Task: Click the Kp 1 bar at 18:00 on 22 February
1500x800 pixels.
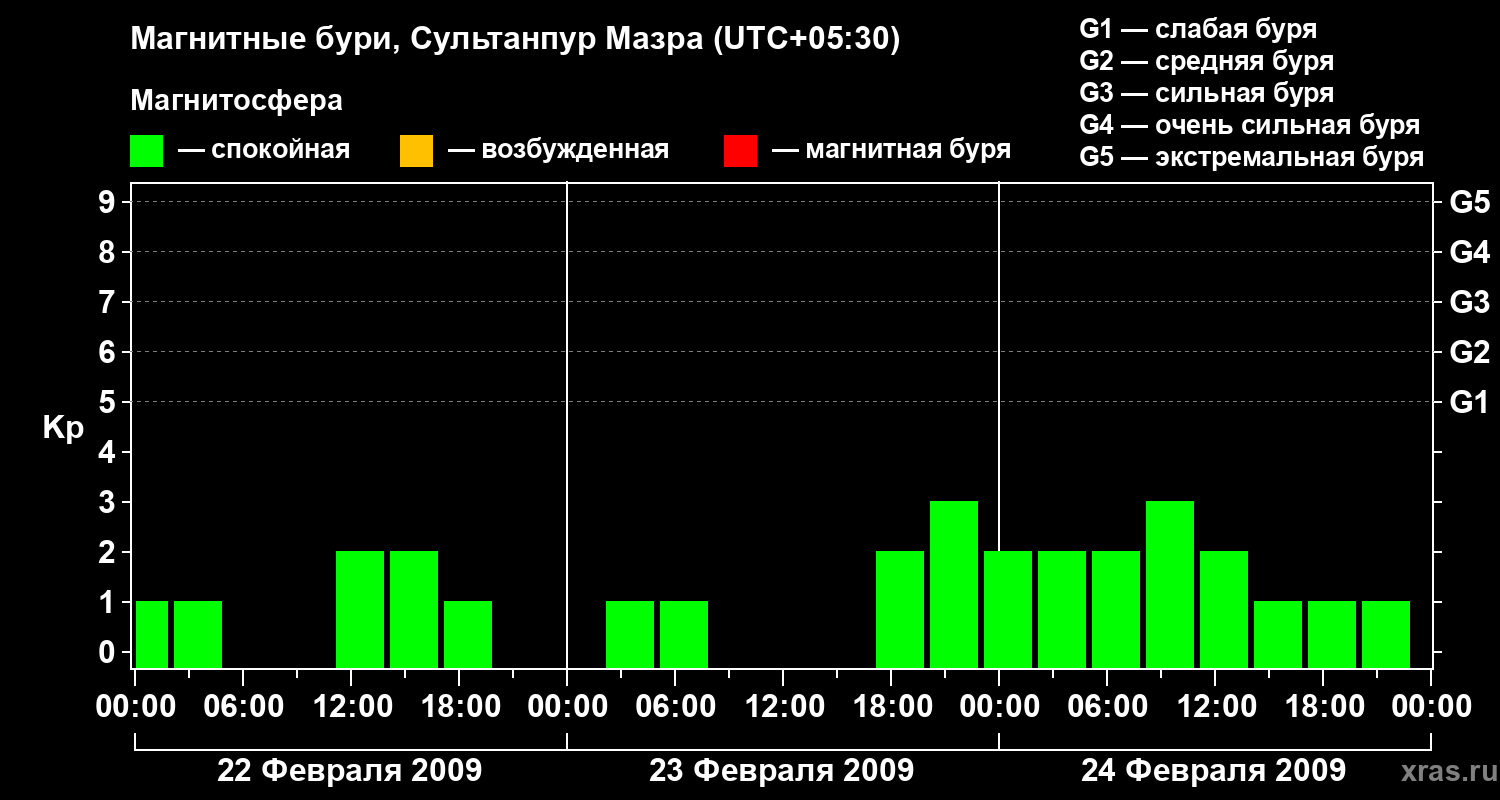Action: pos(468,634)
